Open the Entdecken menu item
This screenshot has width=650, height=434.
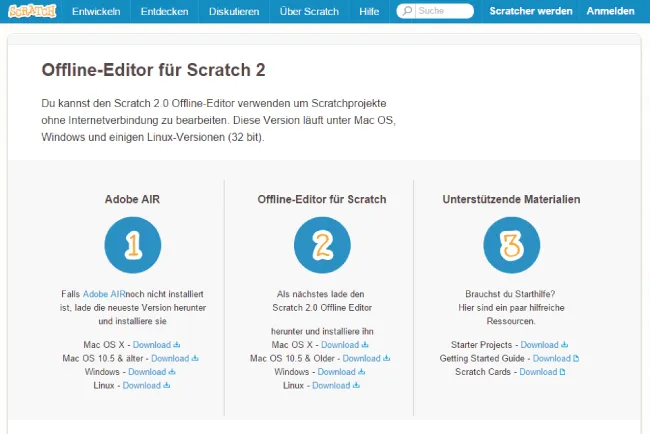pyautogui.click(x=164, y=11)
